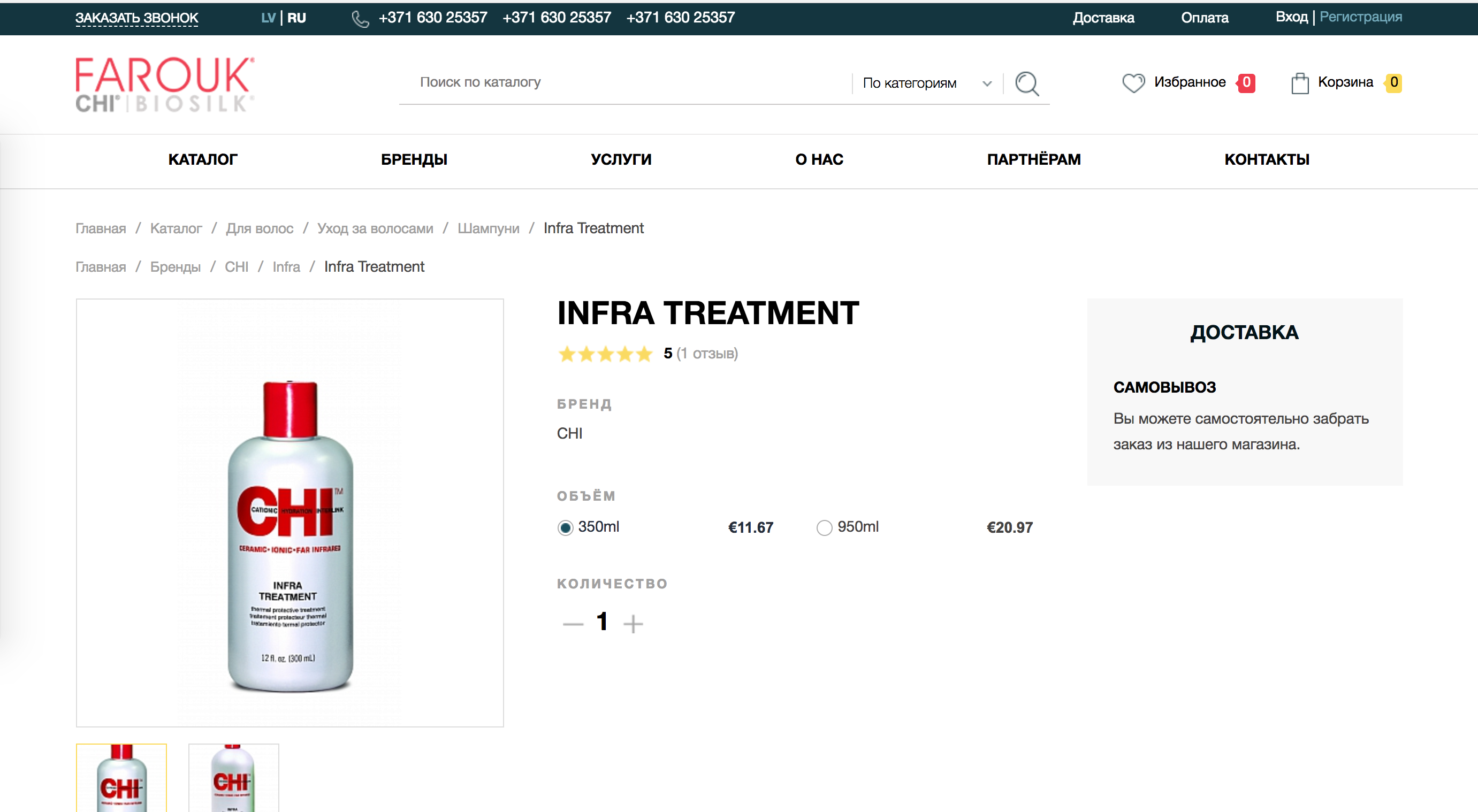1478x812 pixels.
Task: Switch language to LV
Action: pos(268,18)
